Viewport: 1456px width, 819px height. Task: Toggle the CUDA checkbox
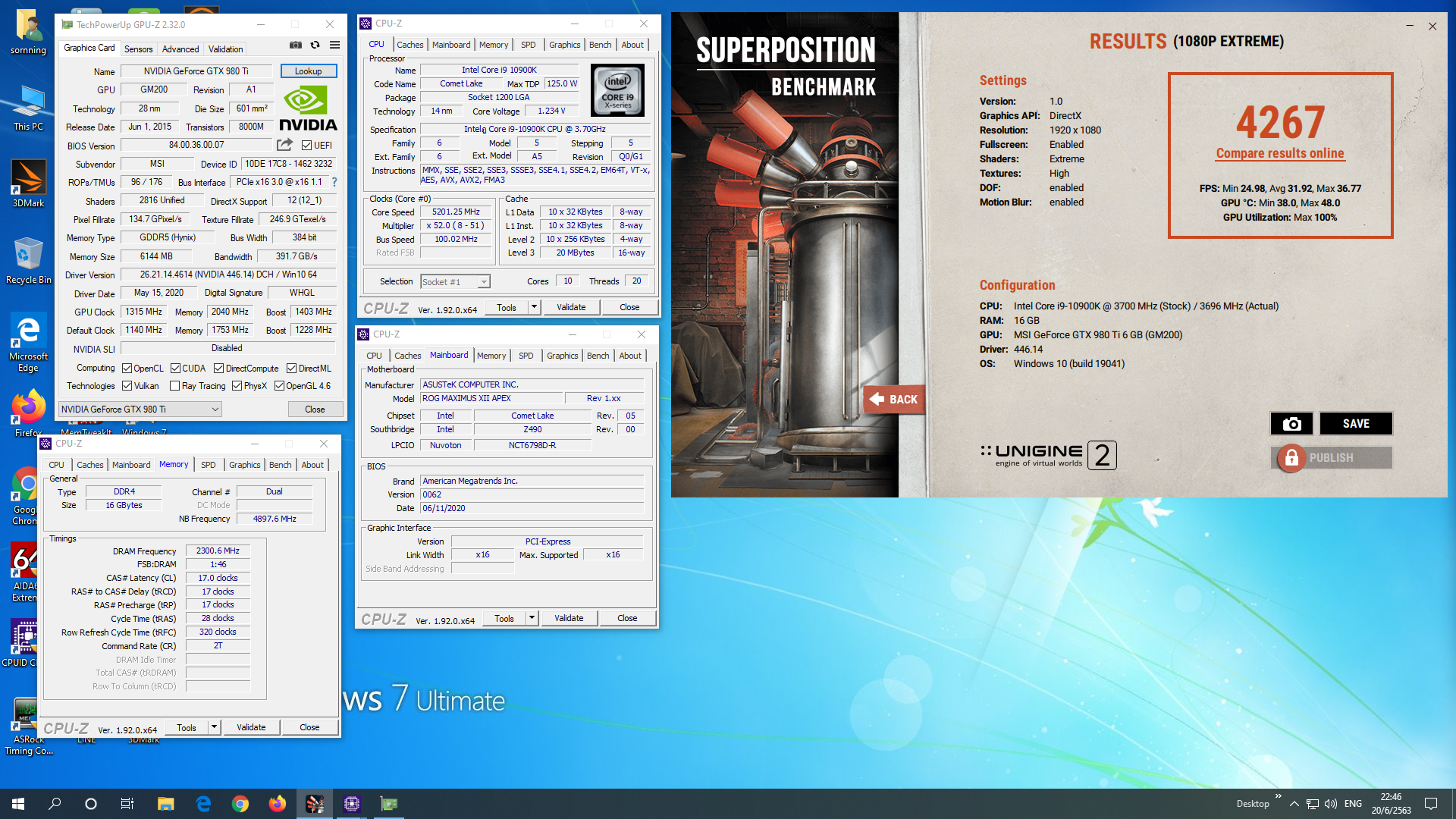click(175, 369)
